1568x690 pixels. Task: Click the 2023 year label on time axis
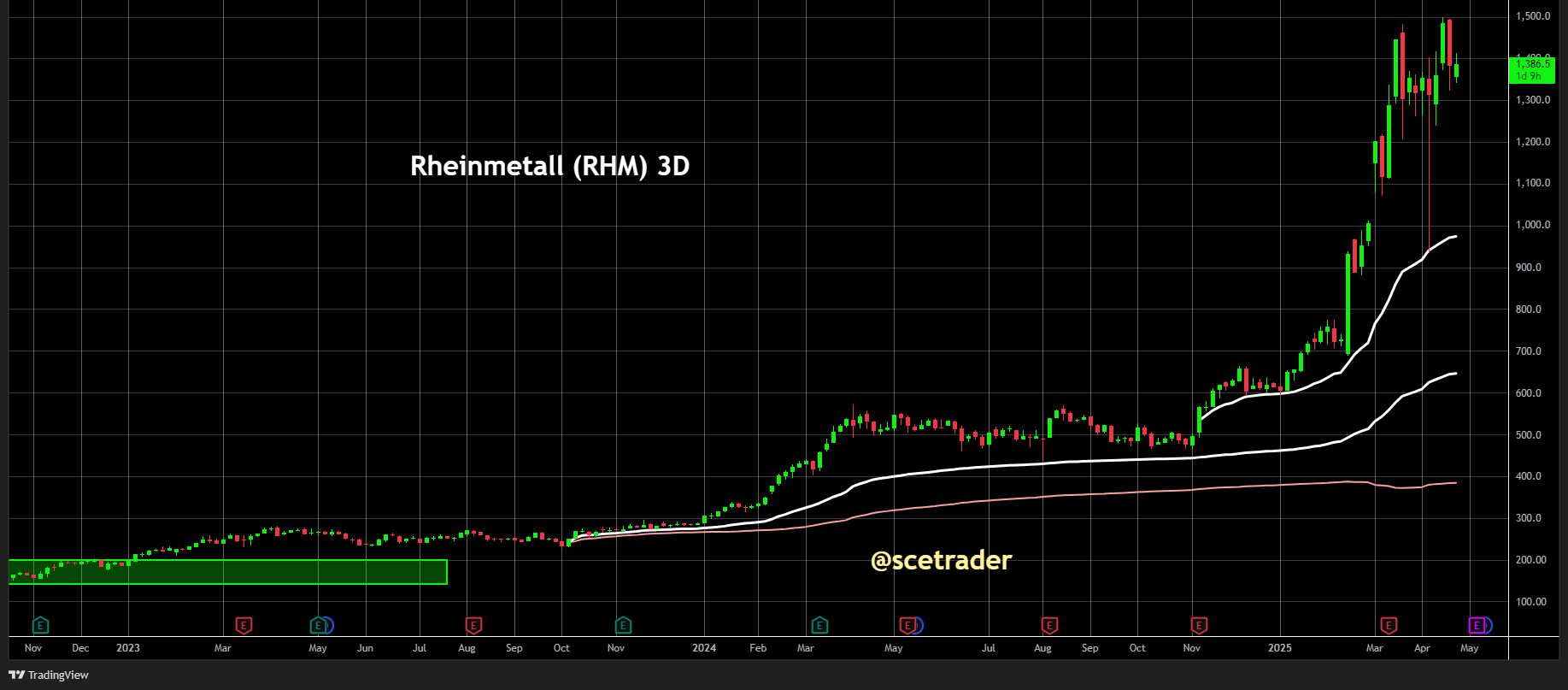click(128, 648)
